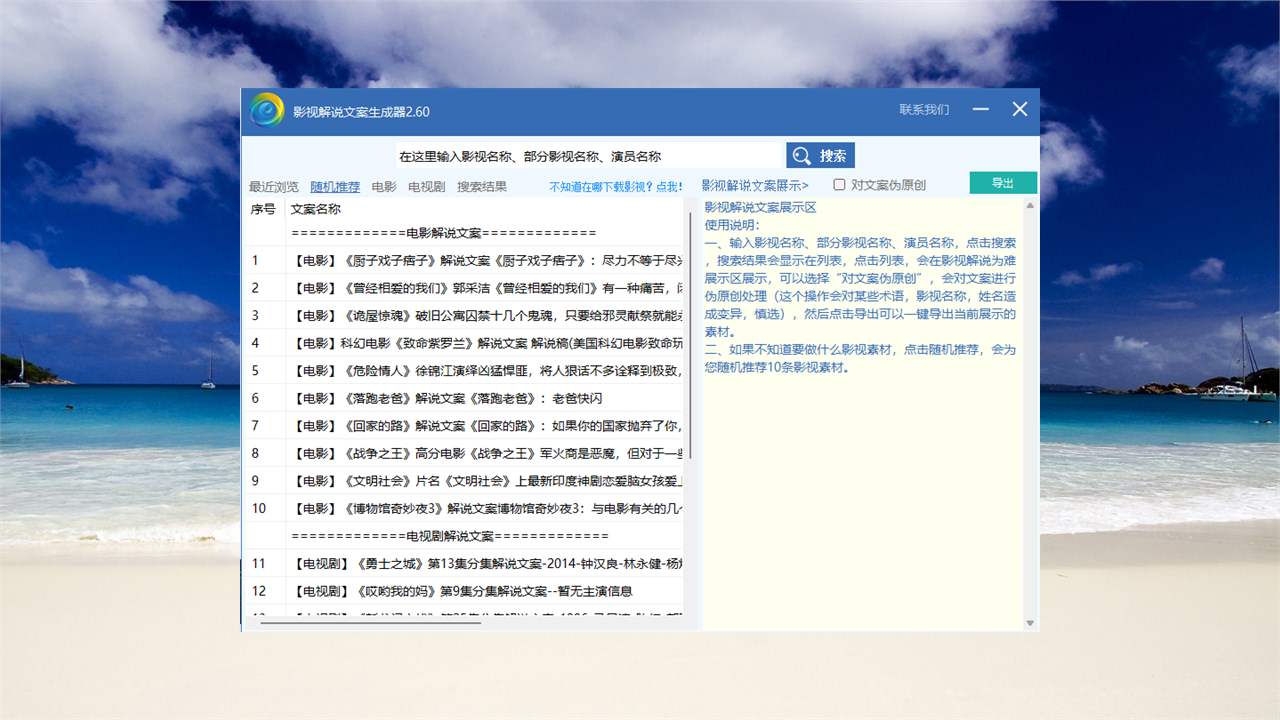This screenshot has width=1280, height=720.
Task: Minimize the generator window
Action: click(x=980, y=109)
